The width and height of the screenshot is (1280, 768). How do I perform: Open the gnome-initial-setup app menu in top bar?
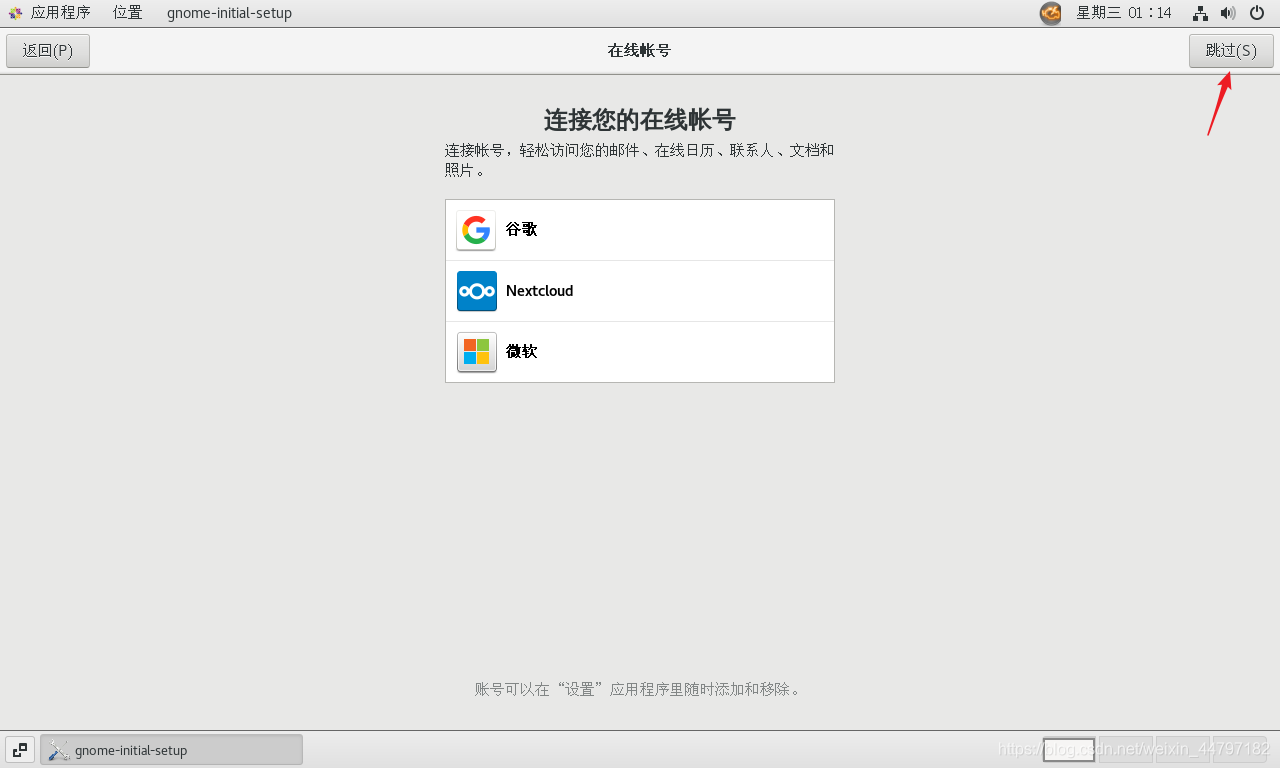[229, 13]
